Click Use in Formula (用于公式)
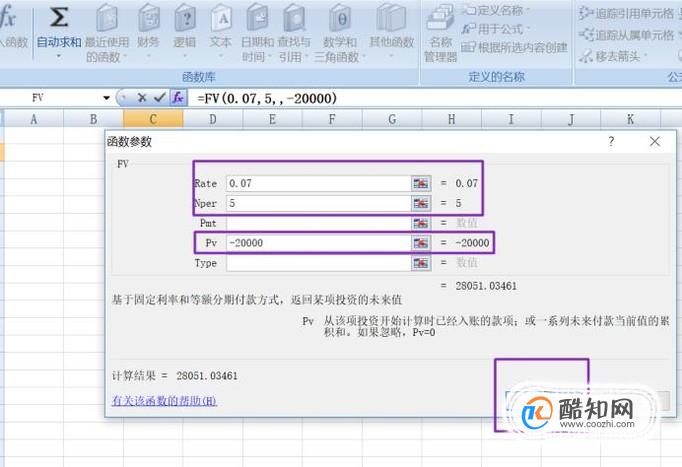 [495, 29]
